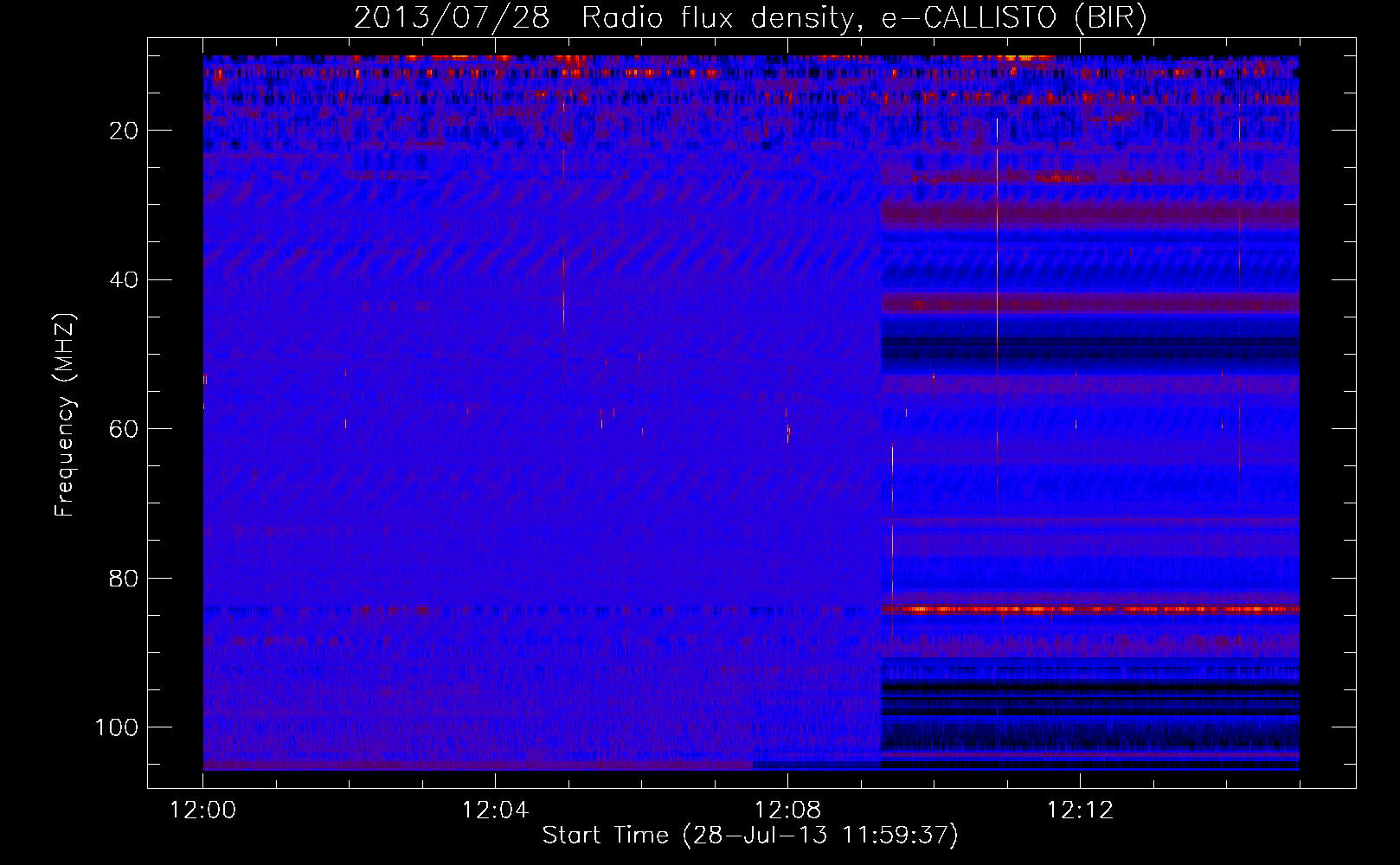Select the '40' frequency tick label
The width and height of the screenshot is (1400, 865).
tap(125, 280)
